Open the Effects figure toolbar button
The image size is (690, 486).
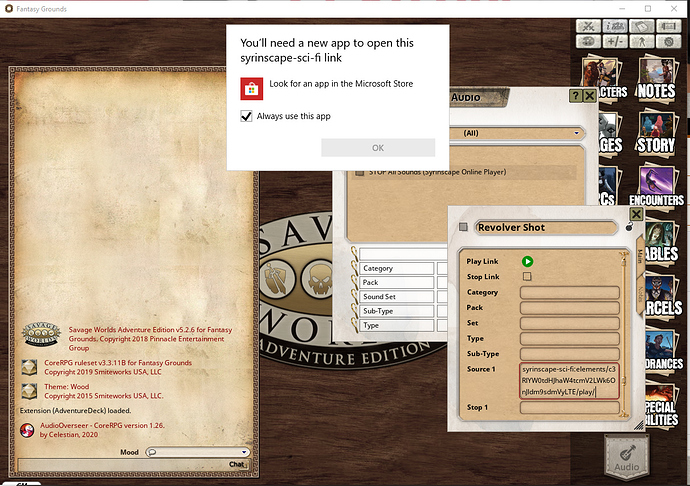[x=642, y=41]
